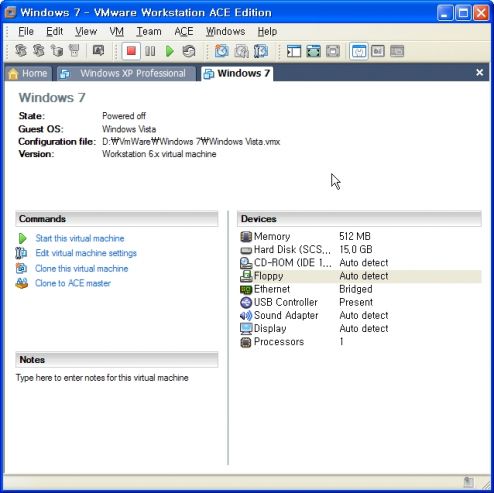
Task: Click the Suspend (pause) toolbar icon
Action: tap(150, 51)
